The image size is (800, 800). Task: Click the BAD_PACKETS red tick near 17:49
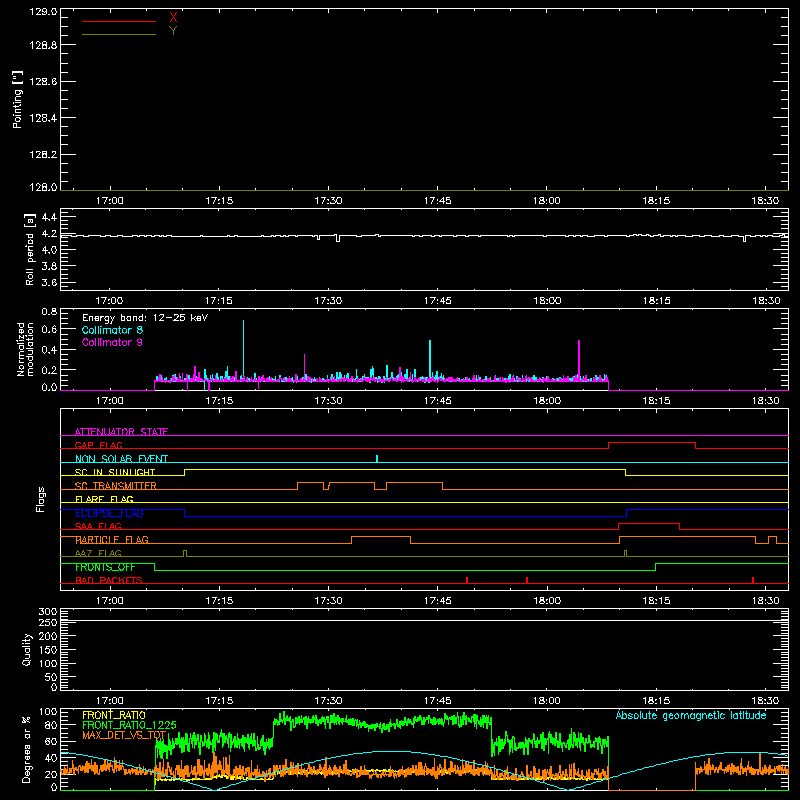tap(467, 580)
